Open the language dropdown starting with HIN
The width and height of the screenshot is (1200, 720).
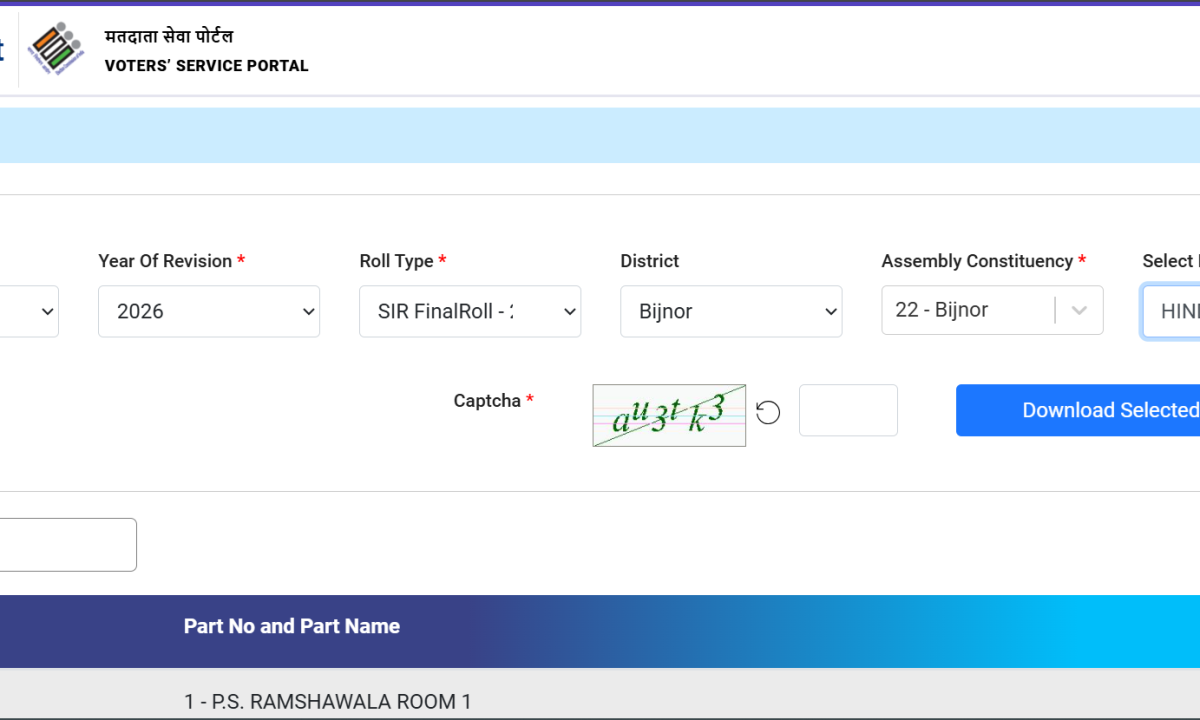(x=1174, y=312)
